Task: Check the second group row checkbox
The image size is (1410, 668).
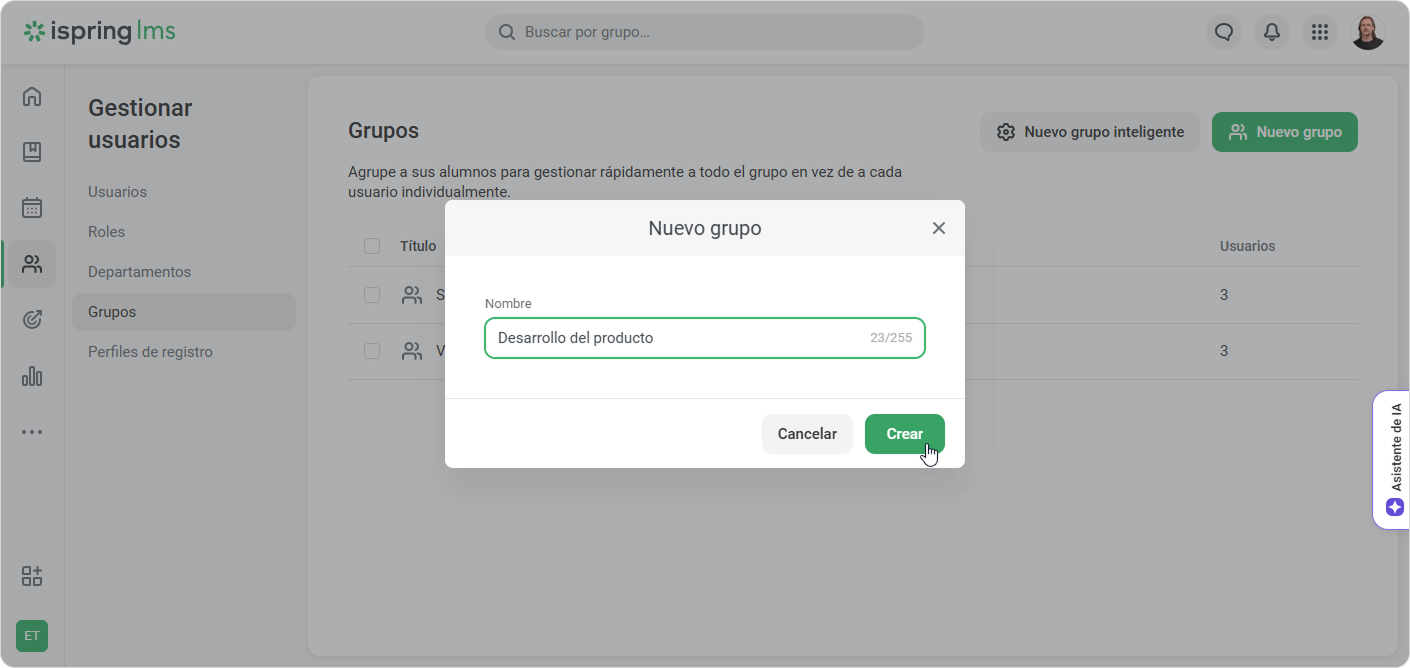Action: pos(372,351)
